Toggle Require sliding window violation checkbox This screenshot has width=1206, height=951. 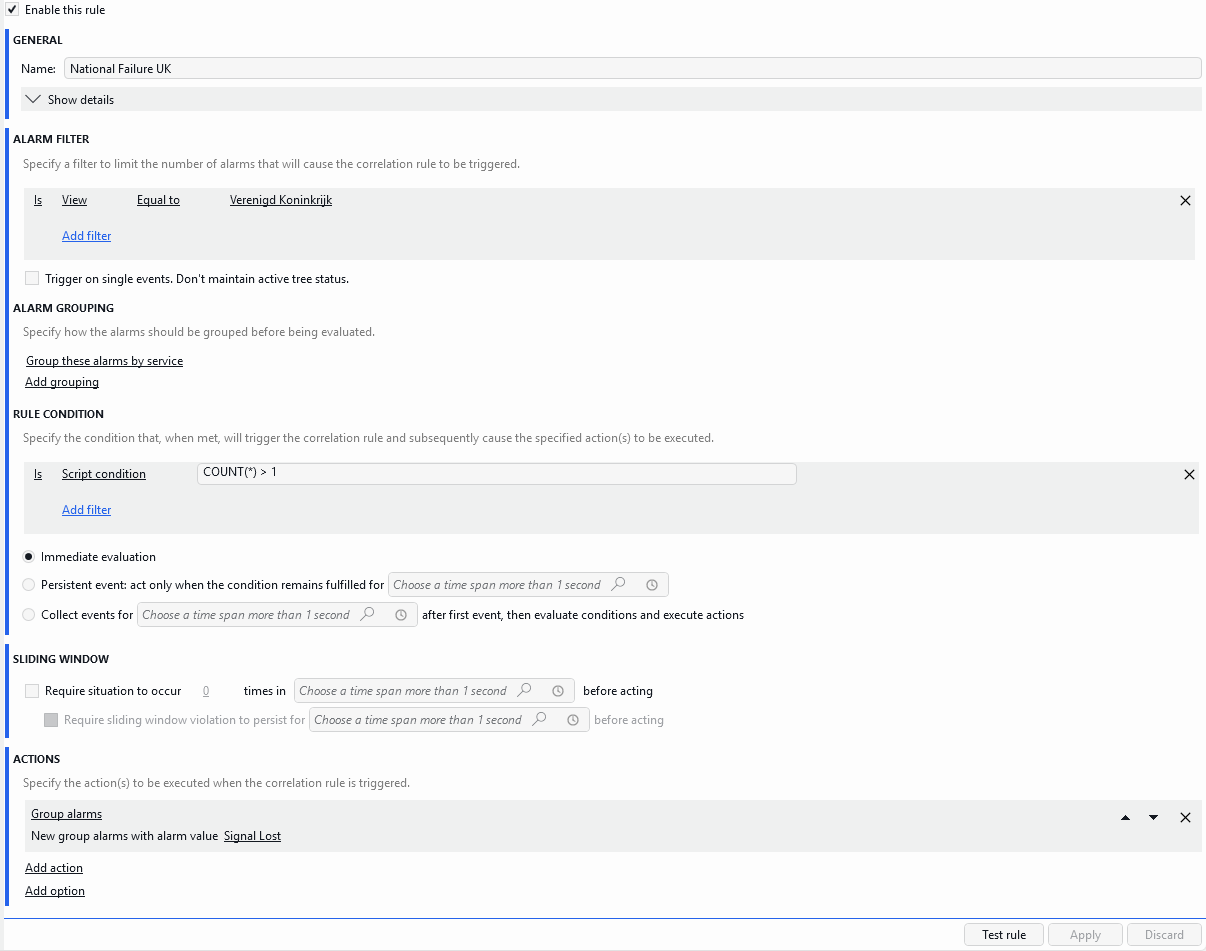[x=51, y=720]
